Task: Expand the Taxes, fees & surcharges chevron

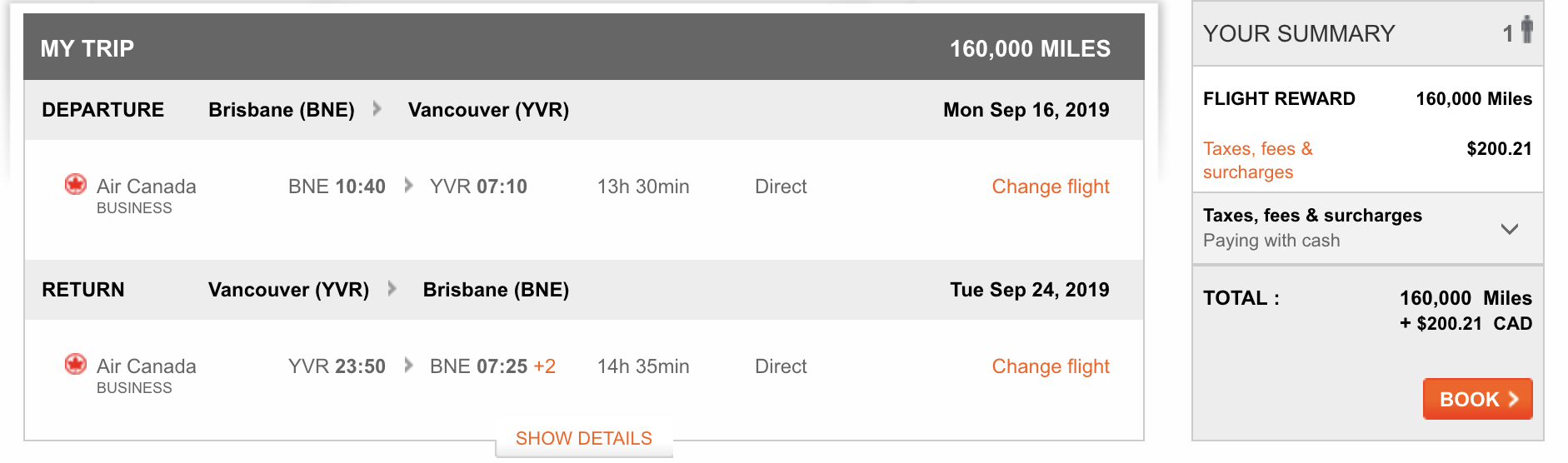Action: pyautogui.click(x=1510, y=228)
